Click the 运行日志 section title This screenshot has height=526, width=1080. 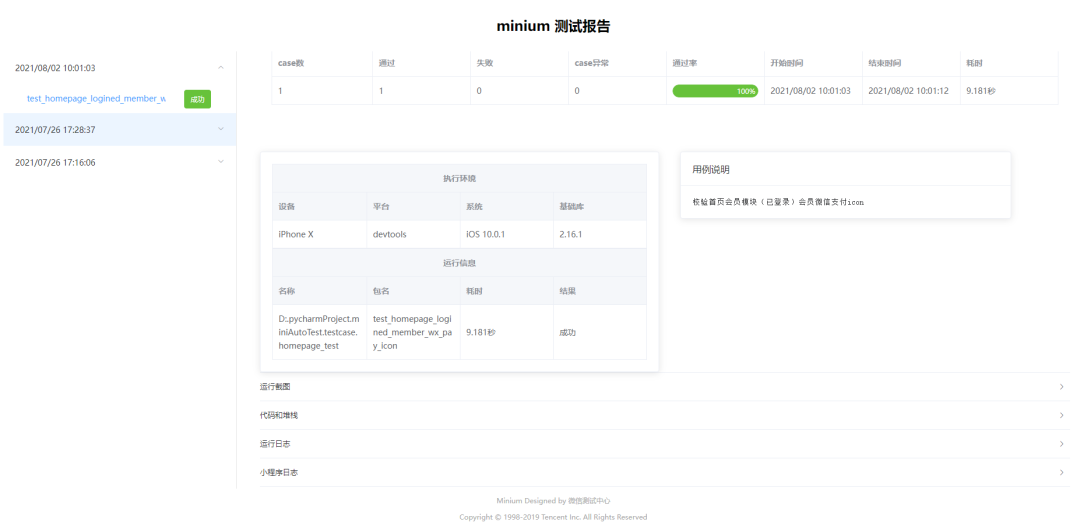pyautogui.click(x=275, y=444)
